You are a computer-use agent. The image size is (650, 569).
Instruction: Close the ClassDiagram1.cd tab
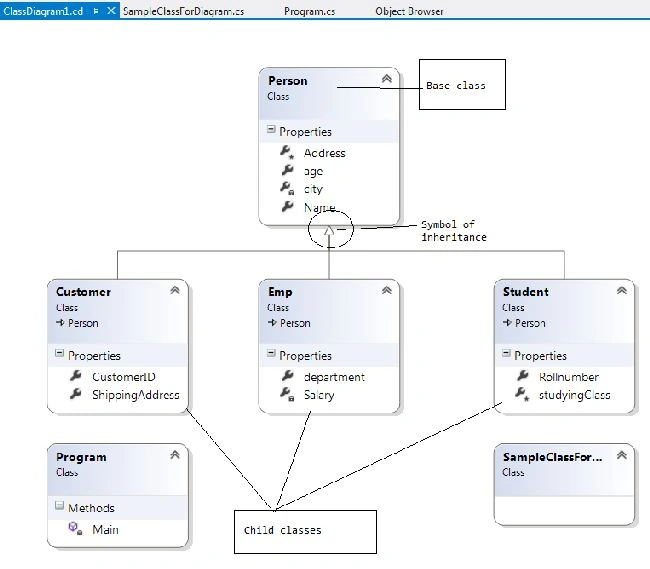(x=111, y=11)
